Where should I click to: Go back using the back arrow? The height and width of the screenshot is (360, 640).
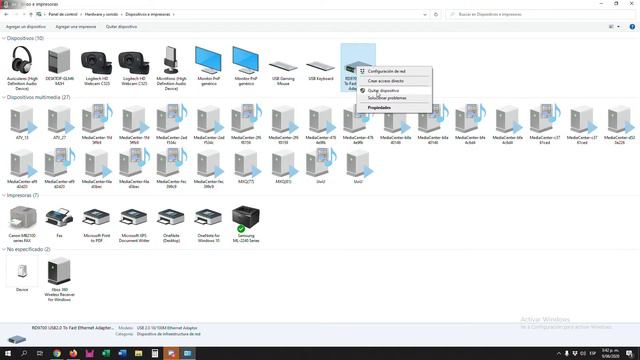6,14
